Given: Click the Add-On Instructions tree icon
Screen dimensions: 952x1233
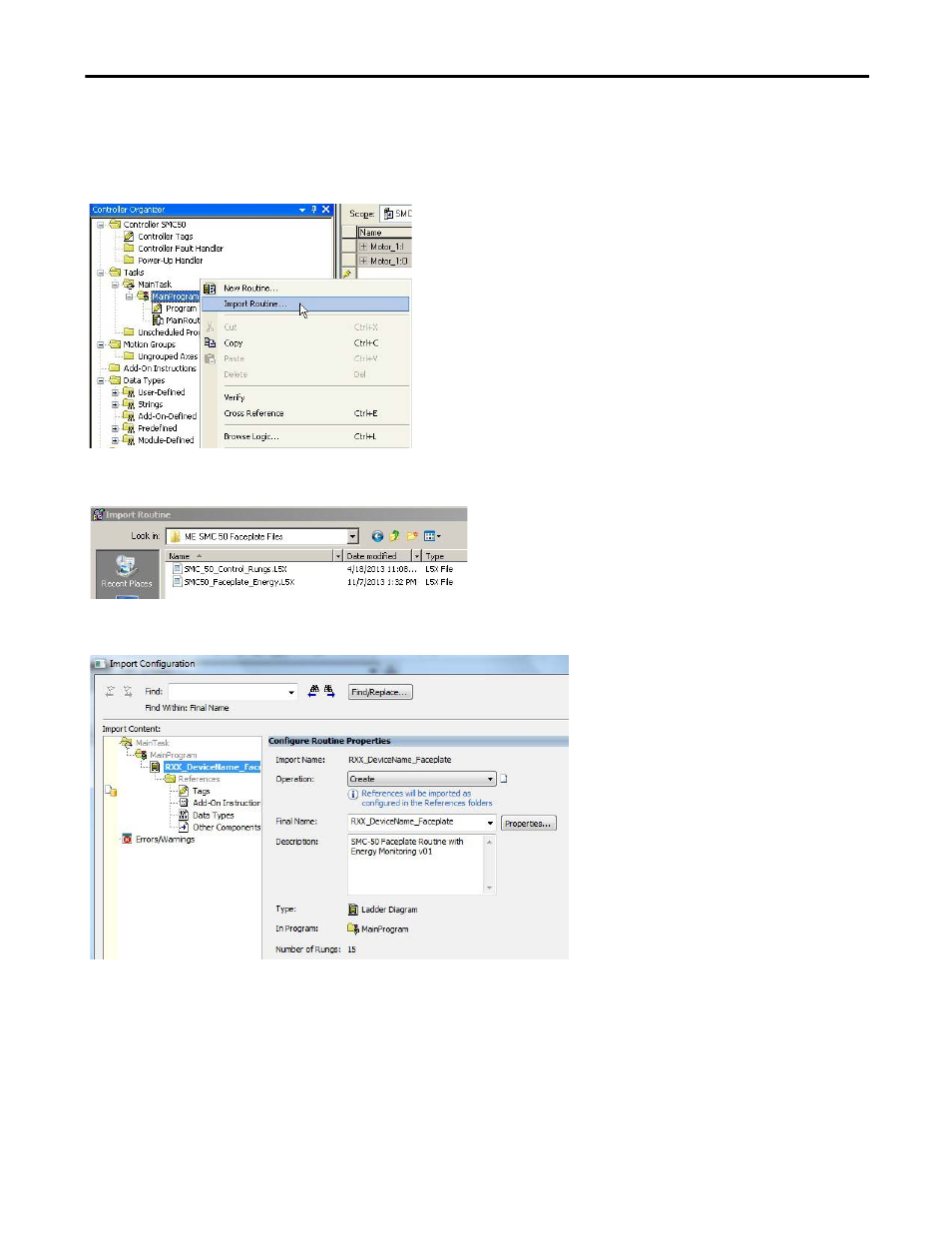Looking at the screenshot, I should [x=184, y=803].
